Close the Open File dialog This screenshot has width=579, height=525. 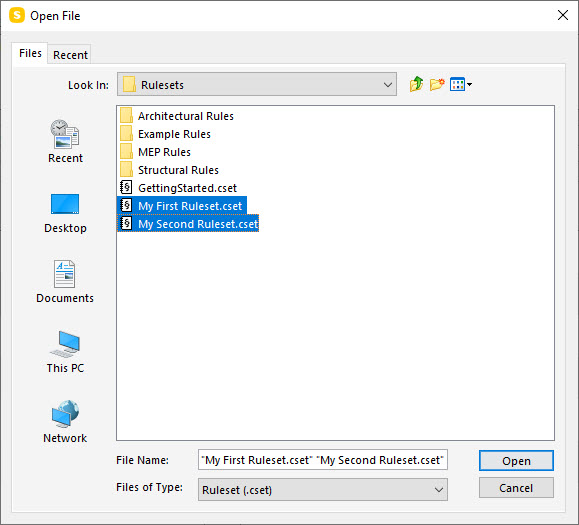563,15
